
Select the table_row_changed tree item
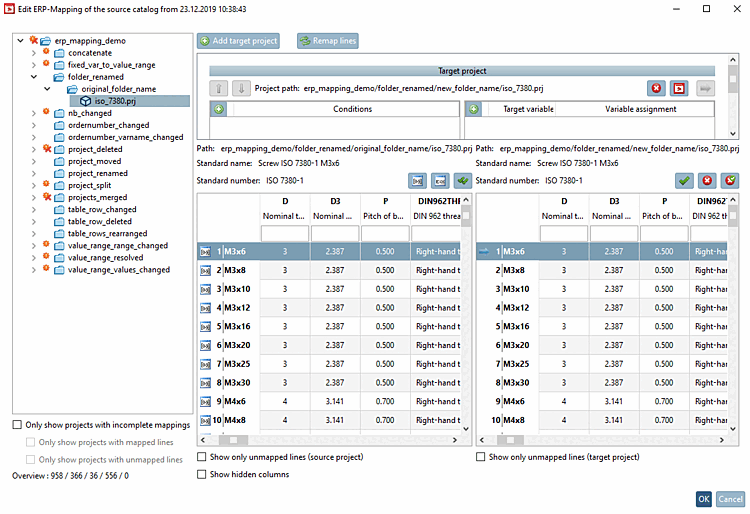tap(102, 210)
